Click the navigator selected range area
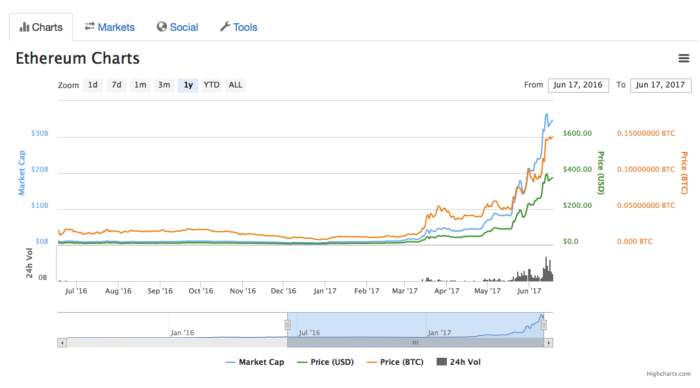Viewport: 700px width, 388px height. coord(416,325)
